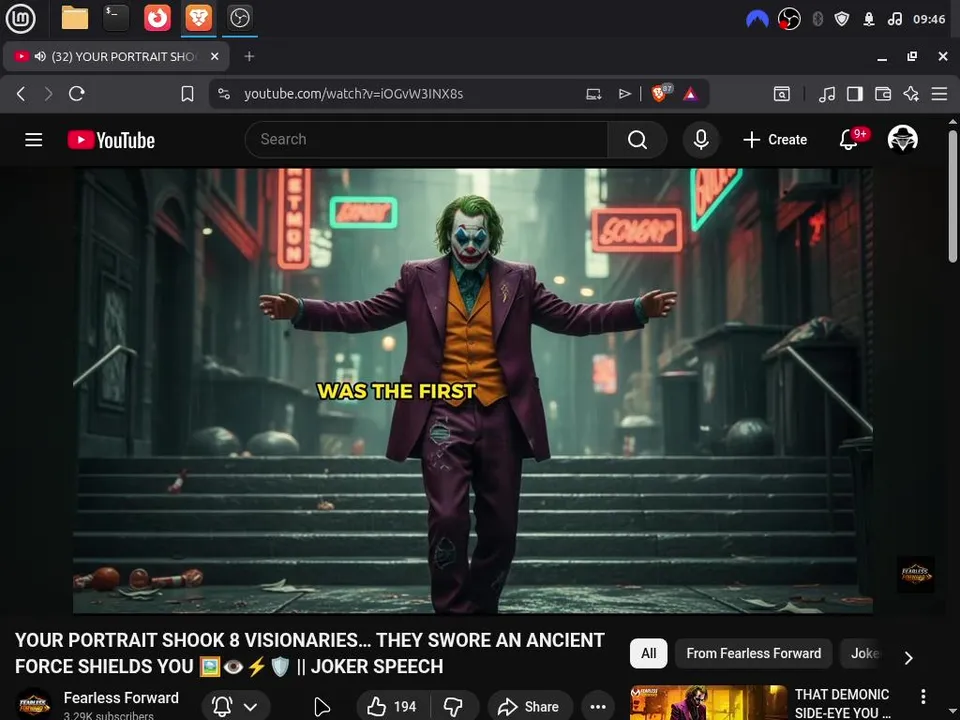The image size is (960, 720).
Task: Switch to the OBS Studio taskbar icon
Action: [239, 18]
